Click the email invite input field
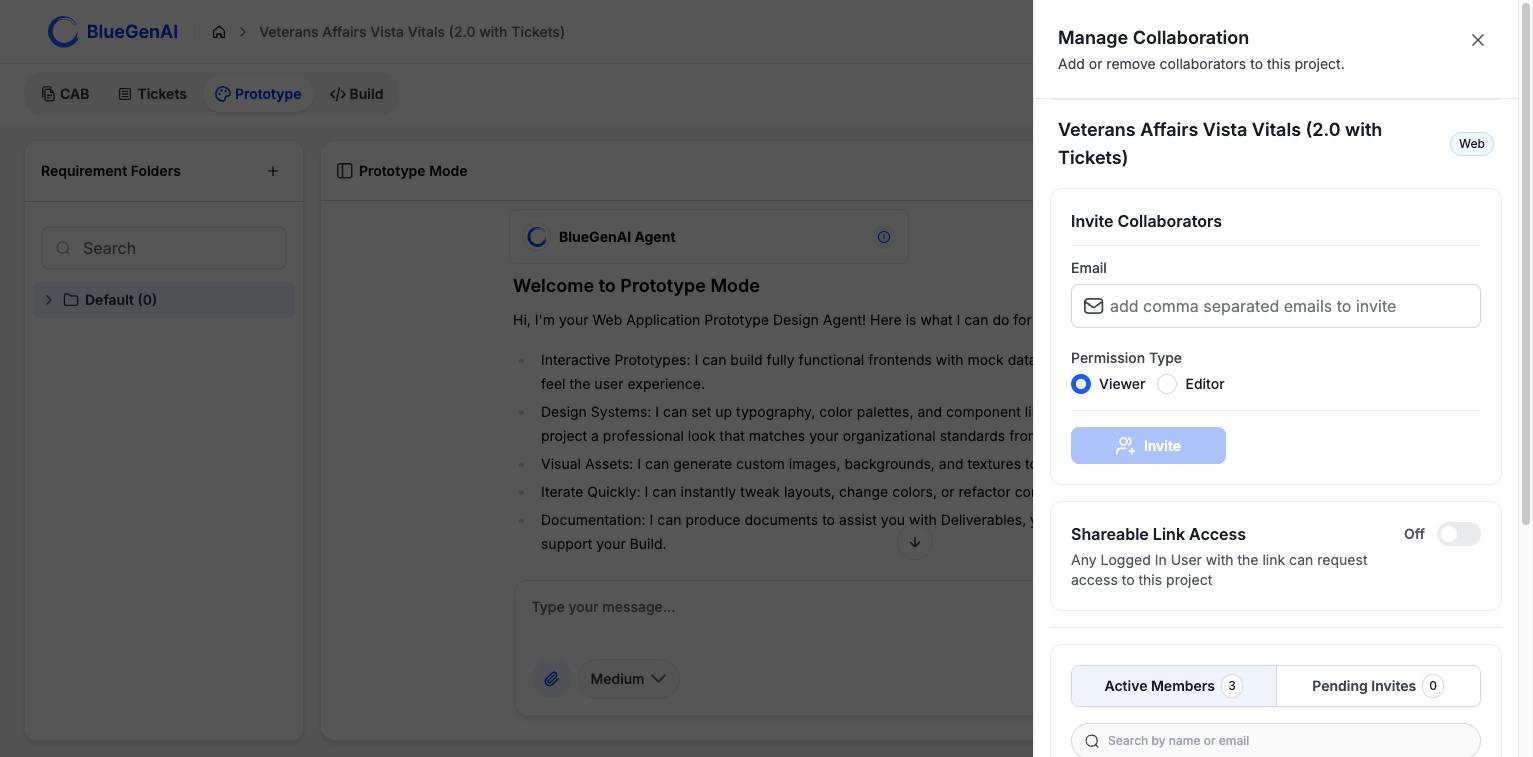Viewport: 1533px width, 757px height. (1276, 306)
